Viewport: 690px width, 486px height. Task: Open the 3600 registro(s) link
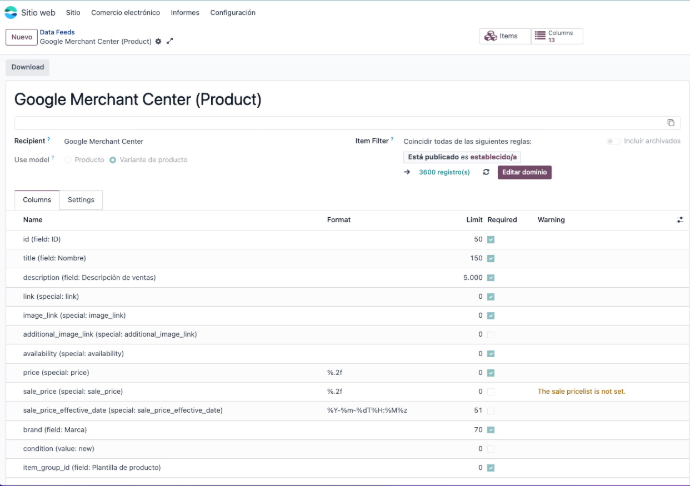[443, 172]
